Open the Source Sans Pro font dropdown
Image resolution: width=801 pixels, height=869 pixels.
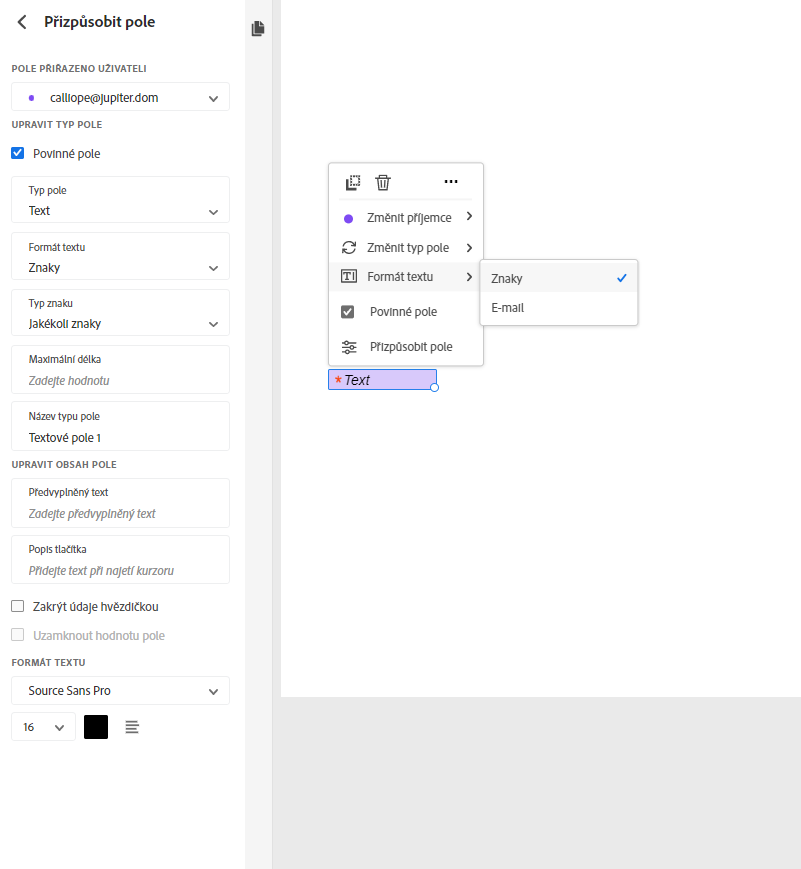coord(121,691)
